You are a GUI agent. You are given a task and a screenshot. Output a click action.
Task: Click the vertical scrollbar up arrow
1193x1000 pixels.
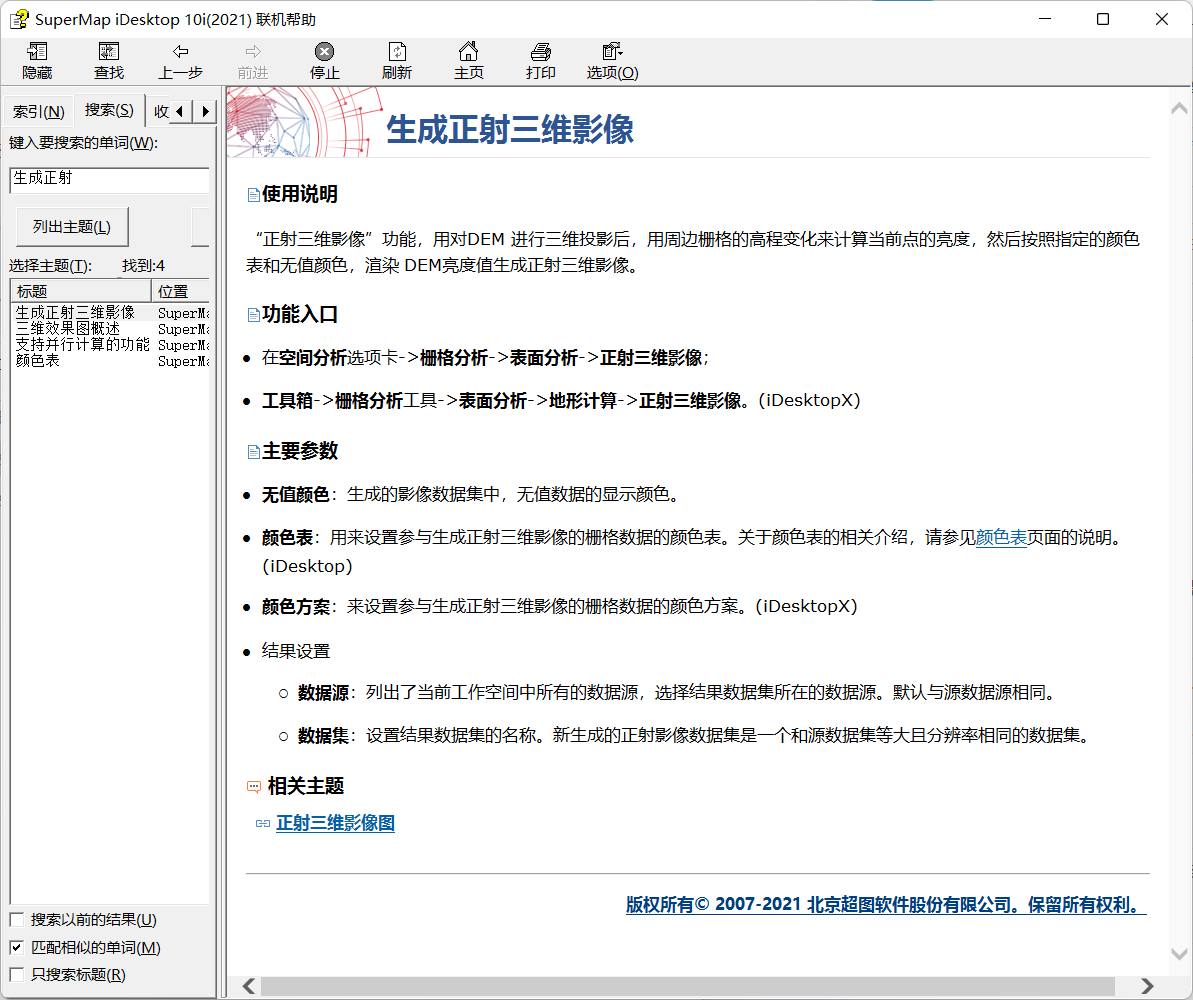pyautogui.click(x=1179, y=108)
